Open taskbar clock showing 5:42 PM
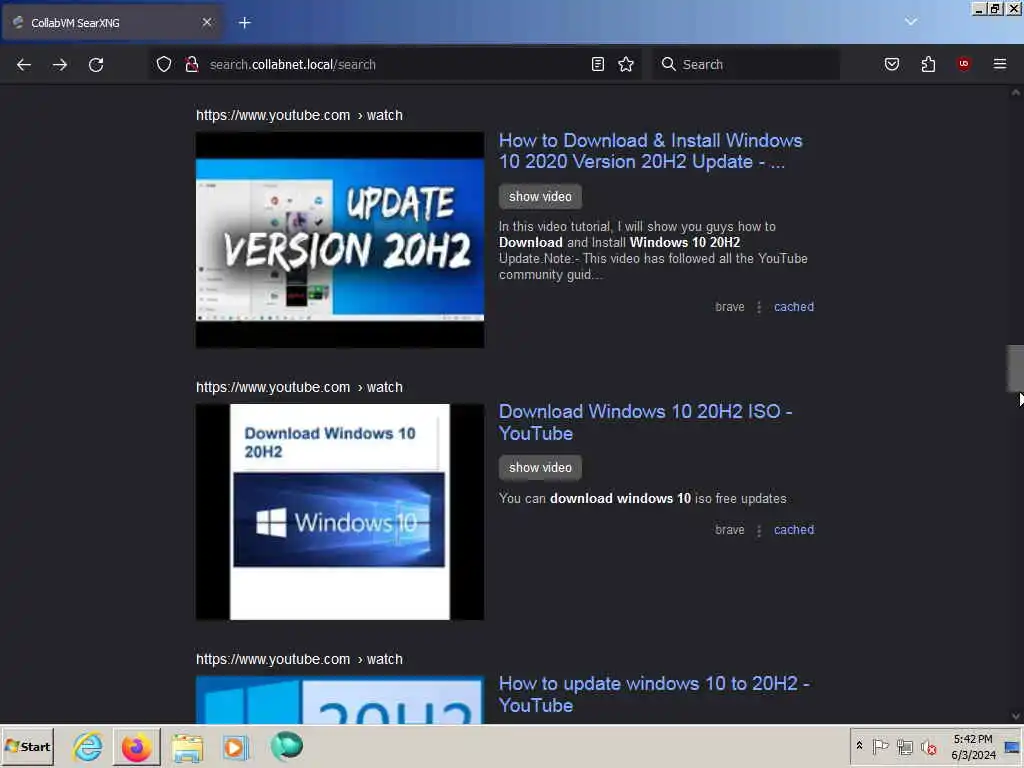Viewport: 1024px width, 768px height. (x=972, y=747)
